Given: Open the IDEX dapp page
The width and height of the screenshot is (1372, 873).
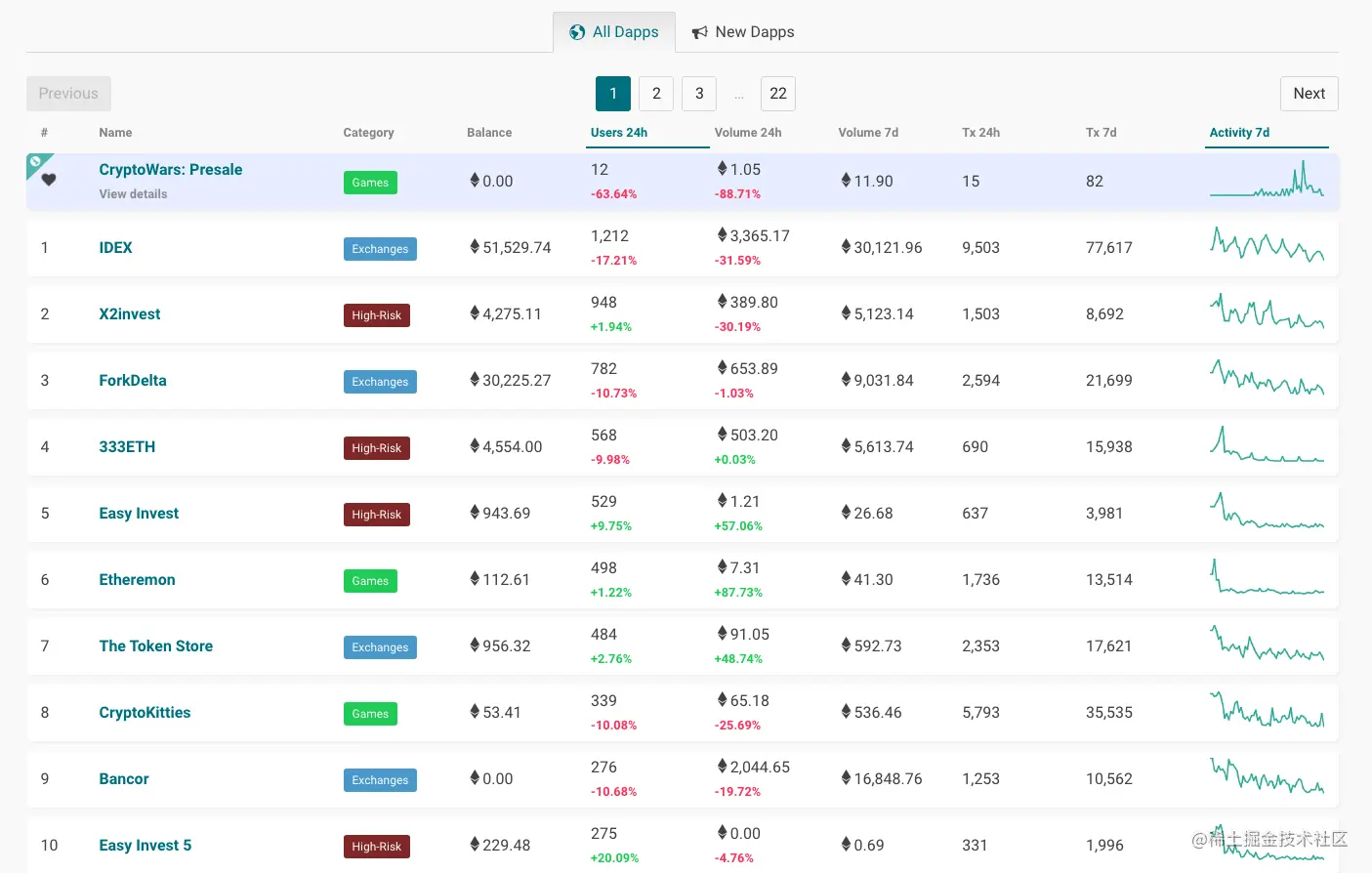Looking at the screenshot, I should [x=115, y=248].
